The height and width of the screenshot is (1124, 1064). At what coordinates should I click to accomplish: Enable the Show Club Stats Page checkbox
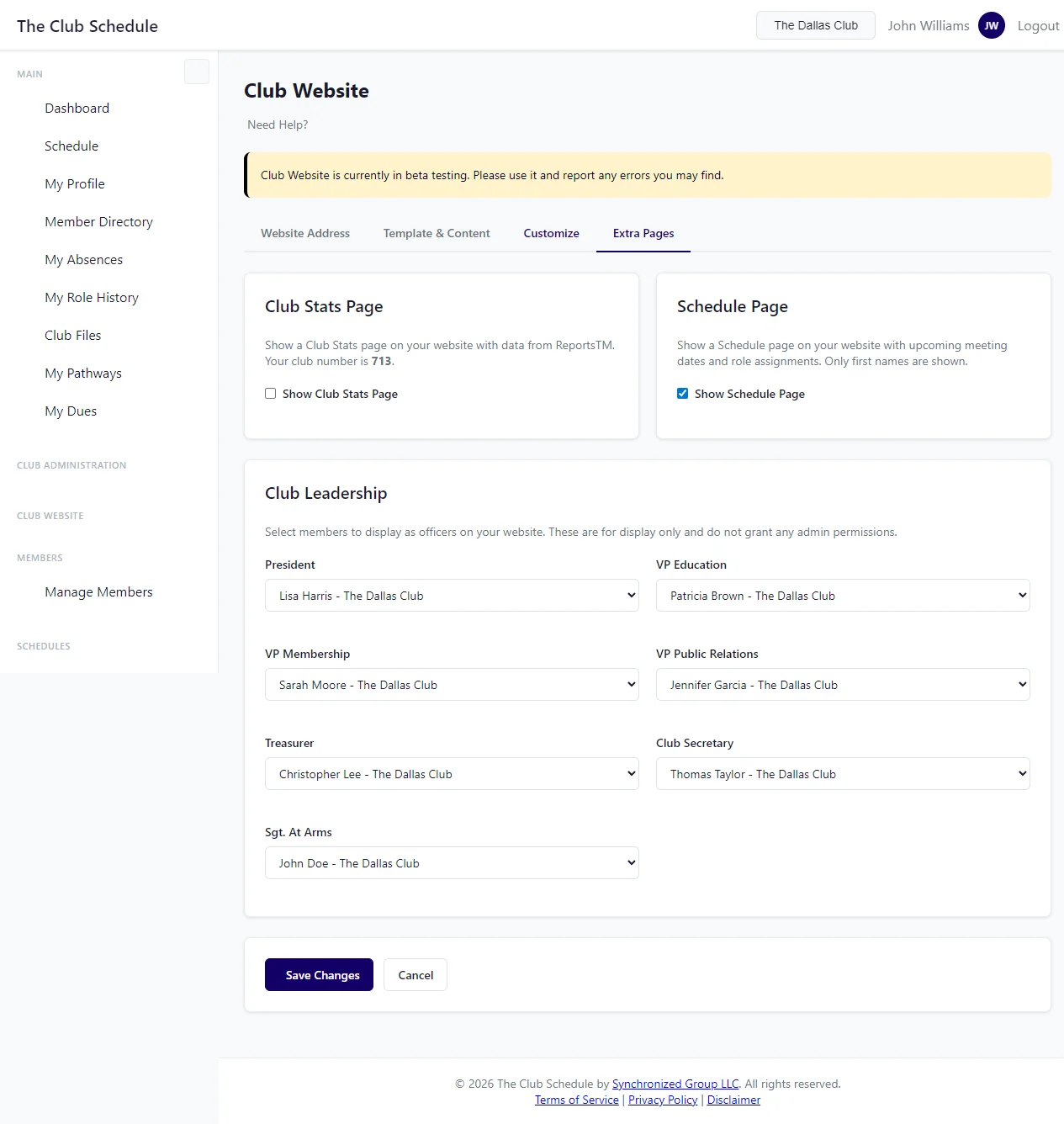271,394
